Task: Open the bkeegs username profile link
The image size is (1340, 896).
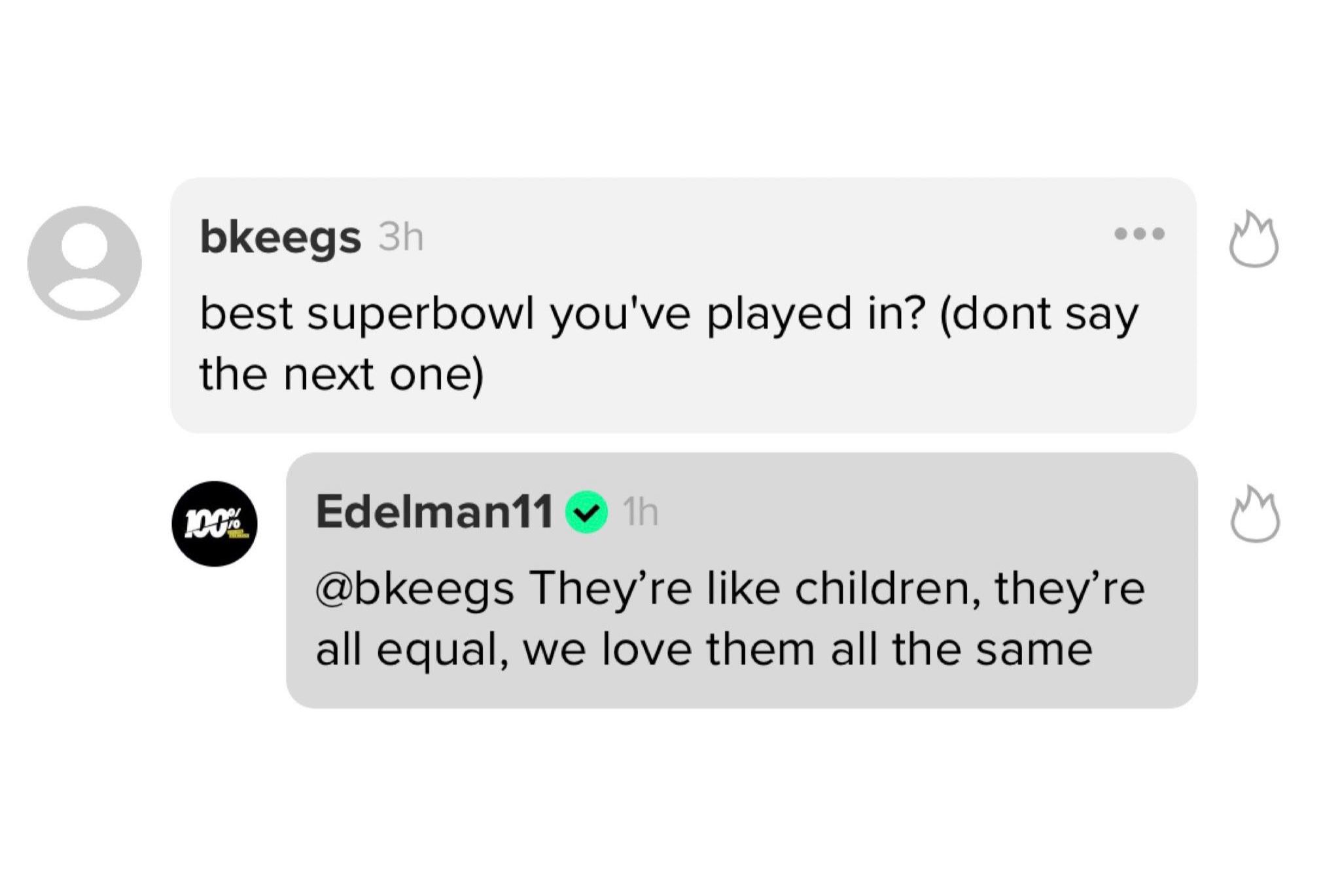Action: click(x=280, y=237)
